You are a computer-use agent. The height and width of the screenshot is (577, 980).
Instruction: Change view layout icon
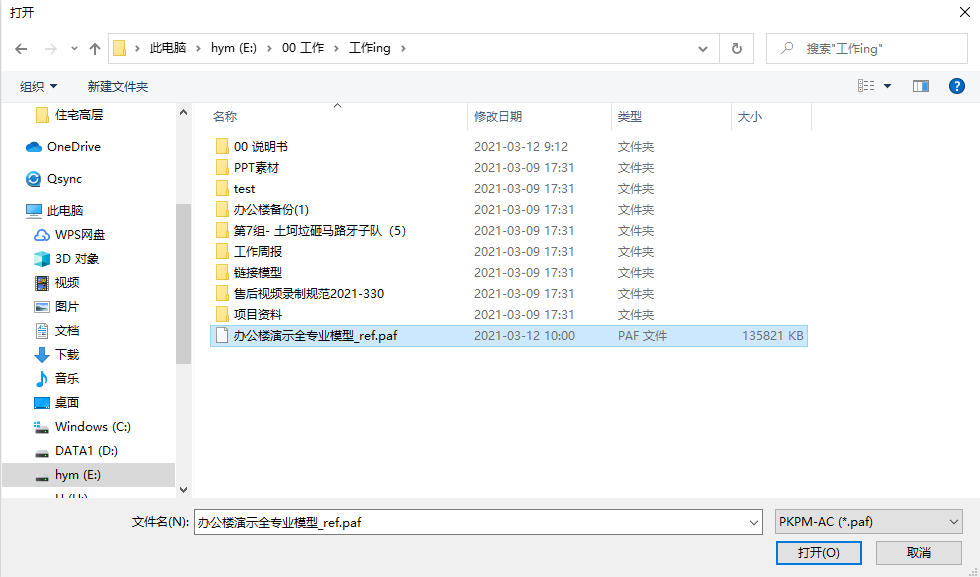tap(866, 86)
